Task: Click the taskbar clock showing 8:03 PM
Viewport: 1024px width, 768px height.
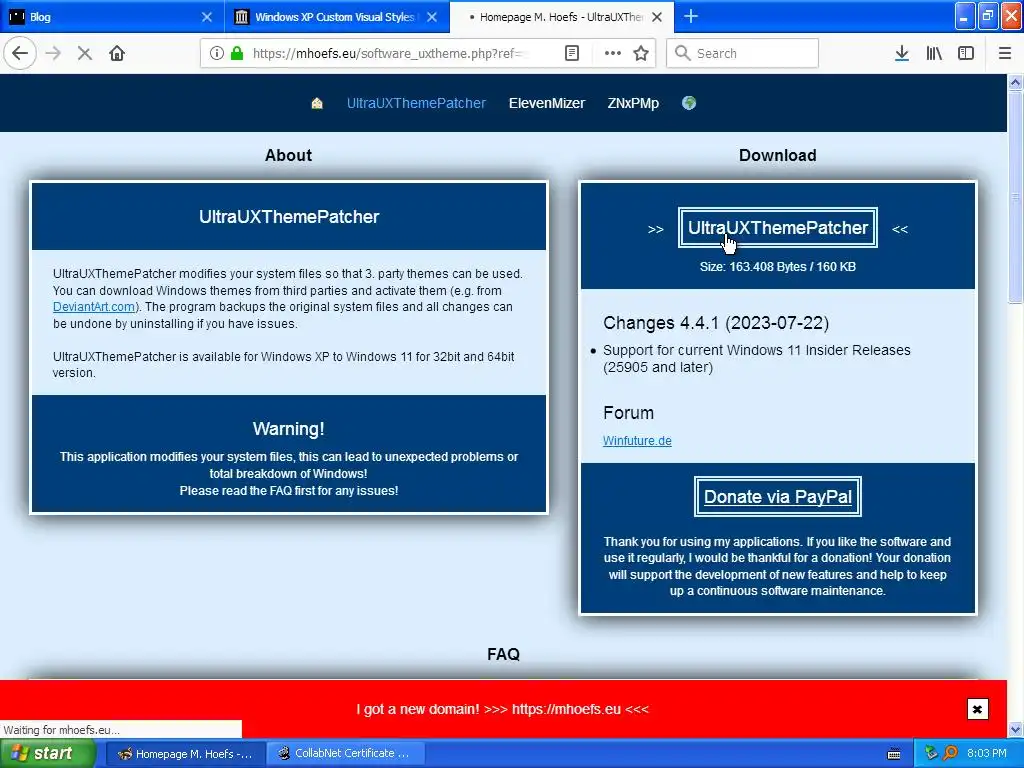Action: coord(987,754)
